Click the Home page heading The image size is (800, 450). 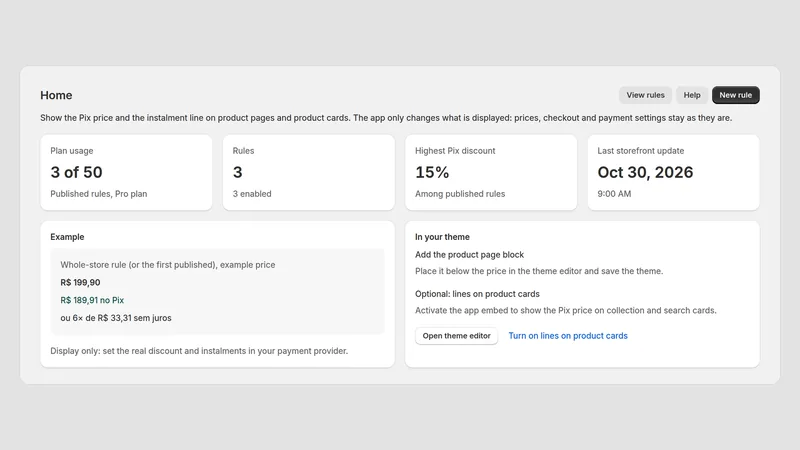point(56,95)
